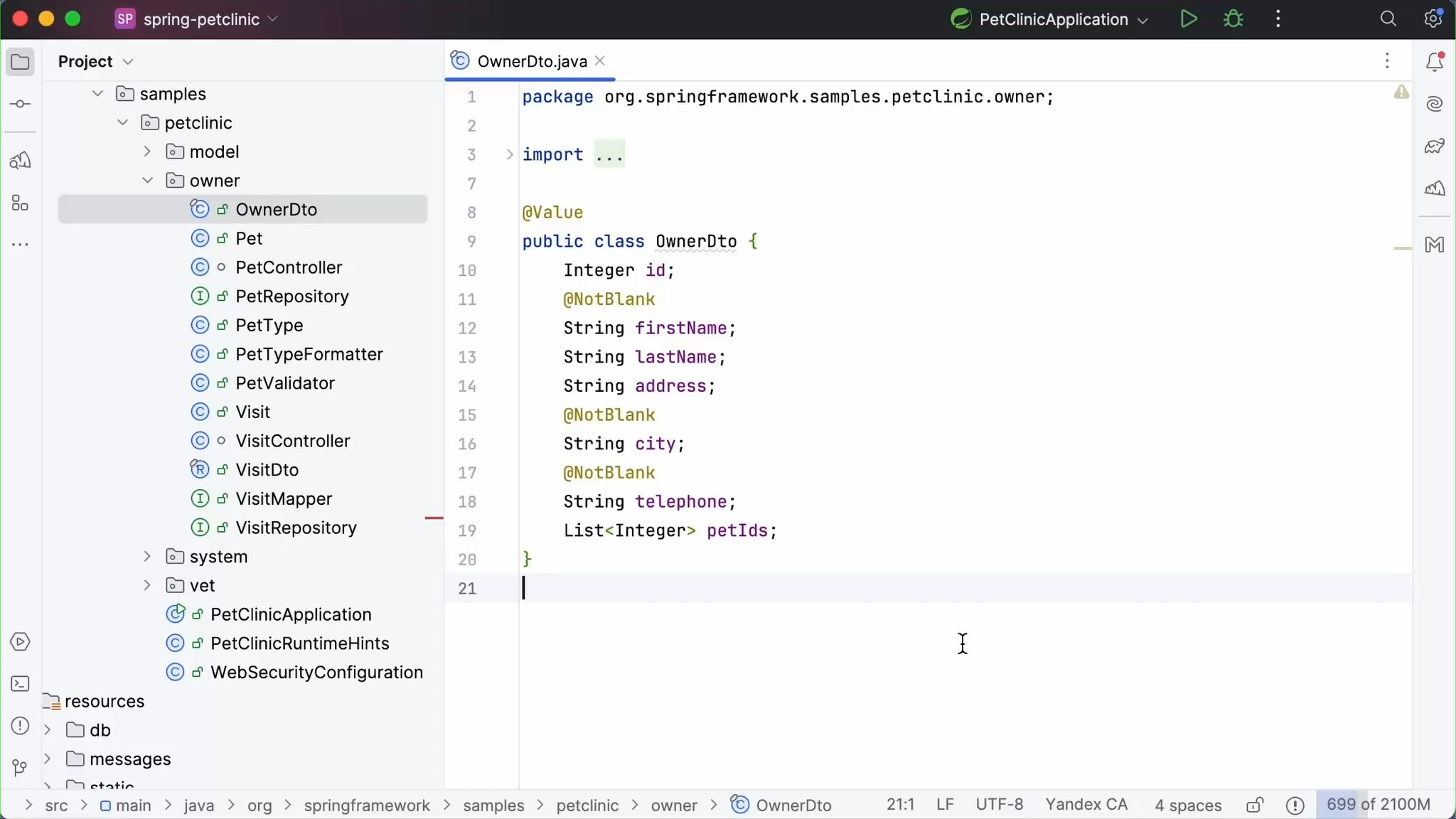The height and width of the screenshot is (819, 1456).
Task: Click src in the breadcrumb path
Action: (56, 805)
